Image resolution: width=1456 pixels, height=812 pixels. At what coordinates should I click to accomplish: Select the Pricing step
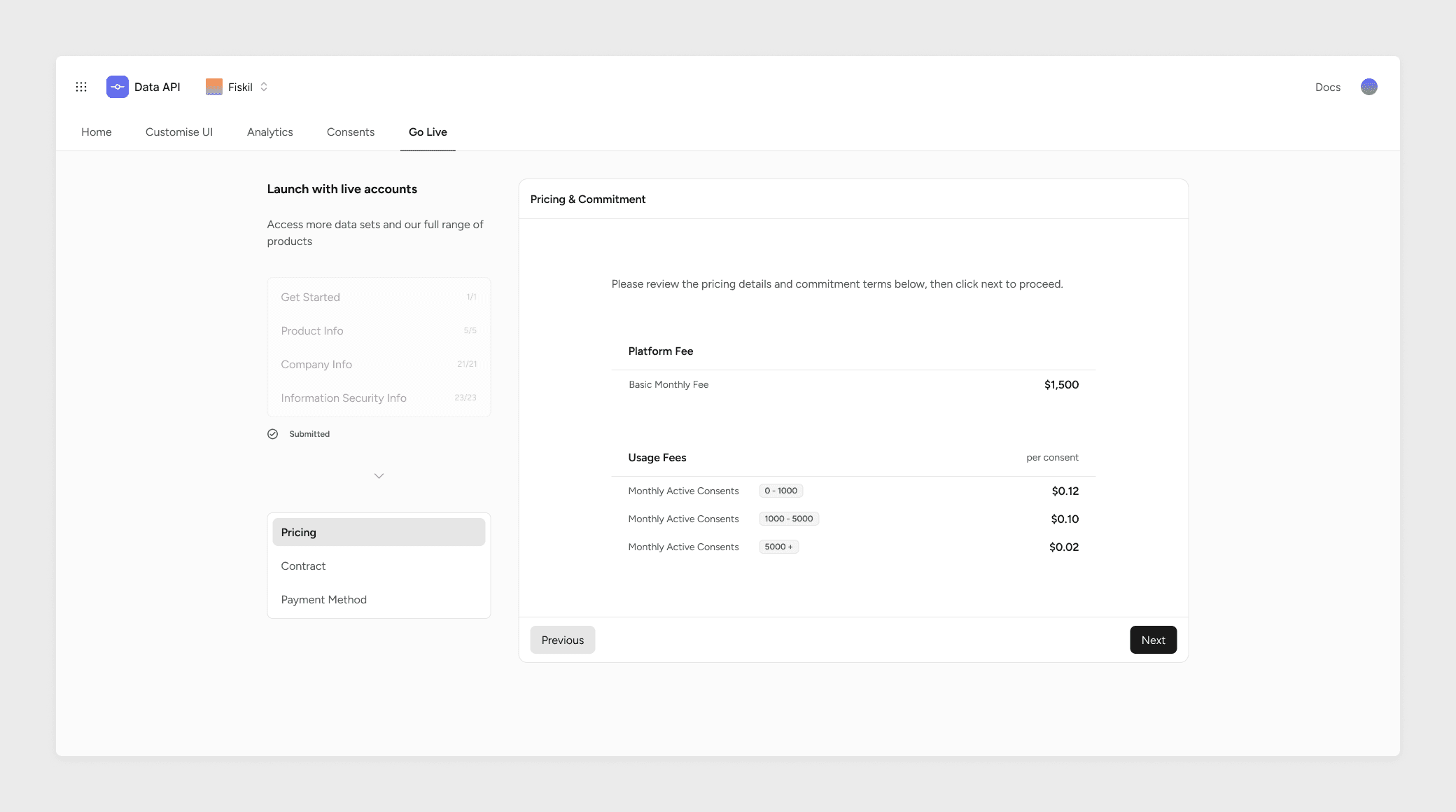(379, 532)
